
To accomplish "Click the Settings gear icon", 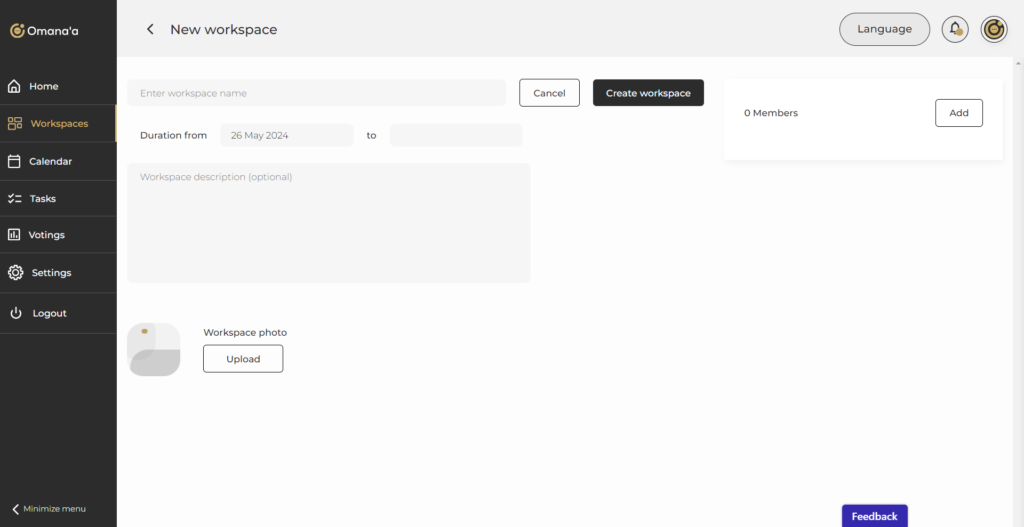I will (x=15, y=273).
